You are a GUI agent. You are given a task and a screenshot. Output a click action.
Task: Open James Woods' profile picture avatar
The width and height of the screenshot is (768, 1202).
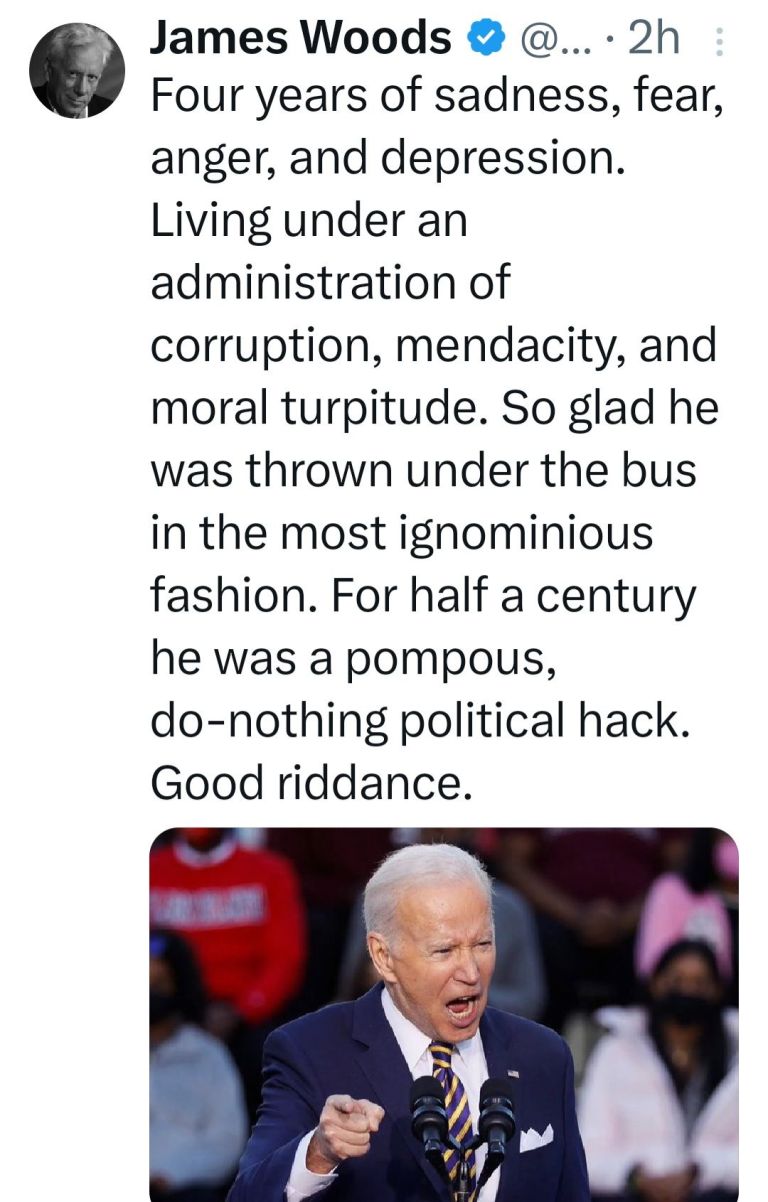click(77, 69)
